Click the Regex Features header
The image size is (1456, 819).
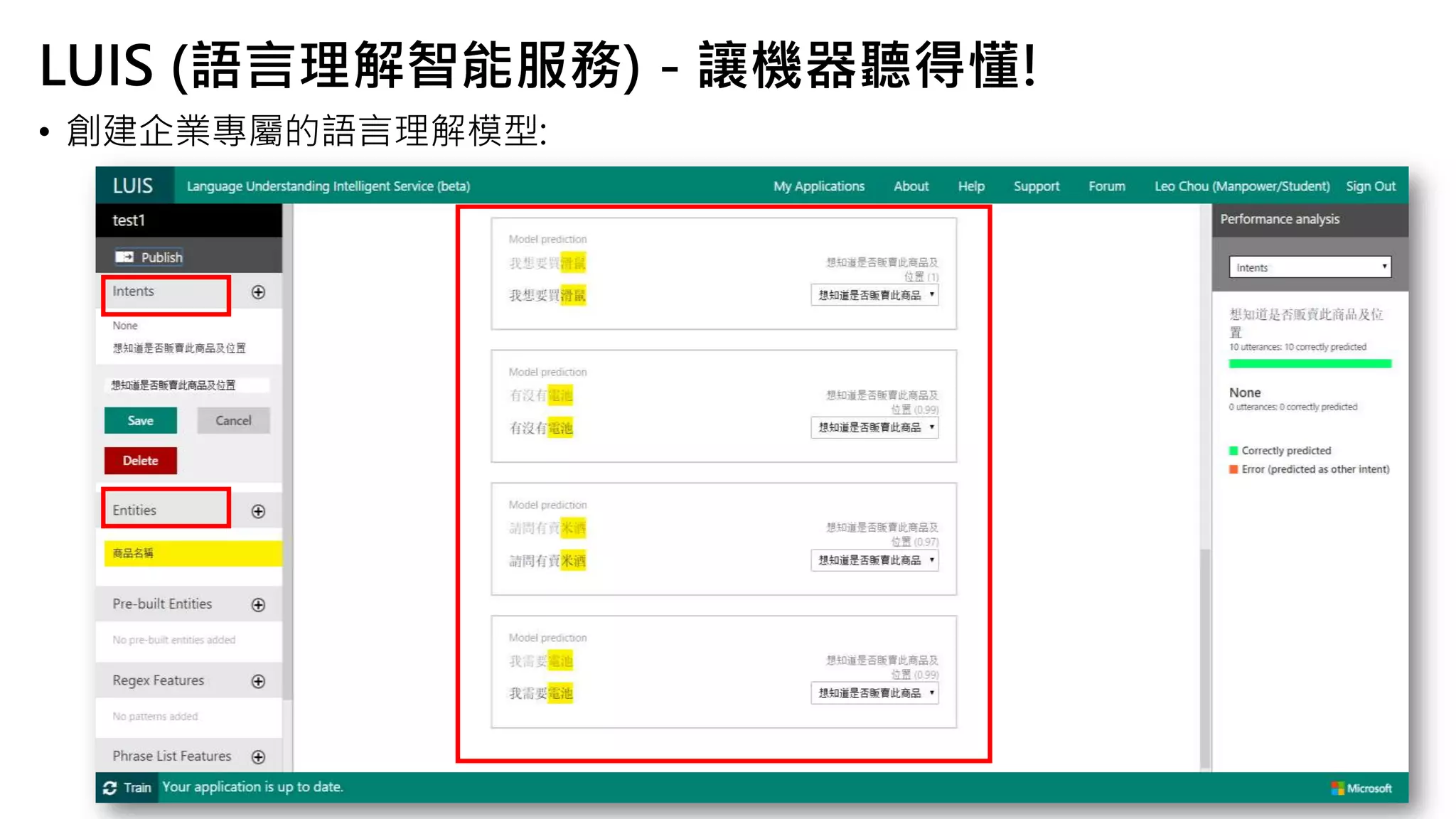click(x=158, y=680)
